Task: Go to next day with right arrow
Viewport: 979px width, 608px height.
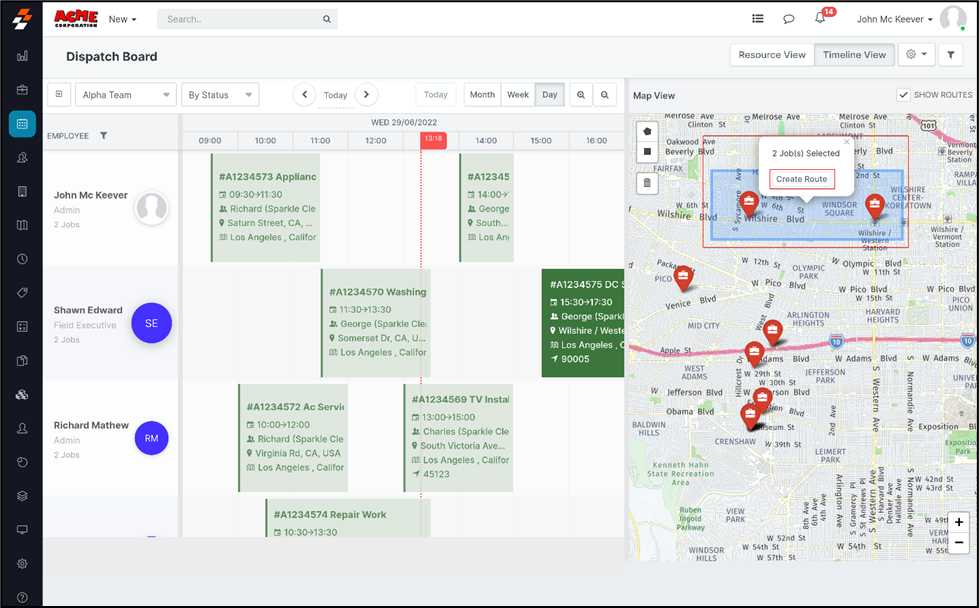Action: point(366,95)
